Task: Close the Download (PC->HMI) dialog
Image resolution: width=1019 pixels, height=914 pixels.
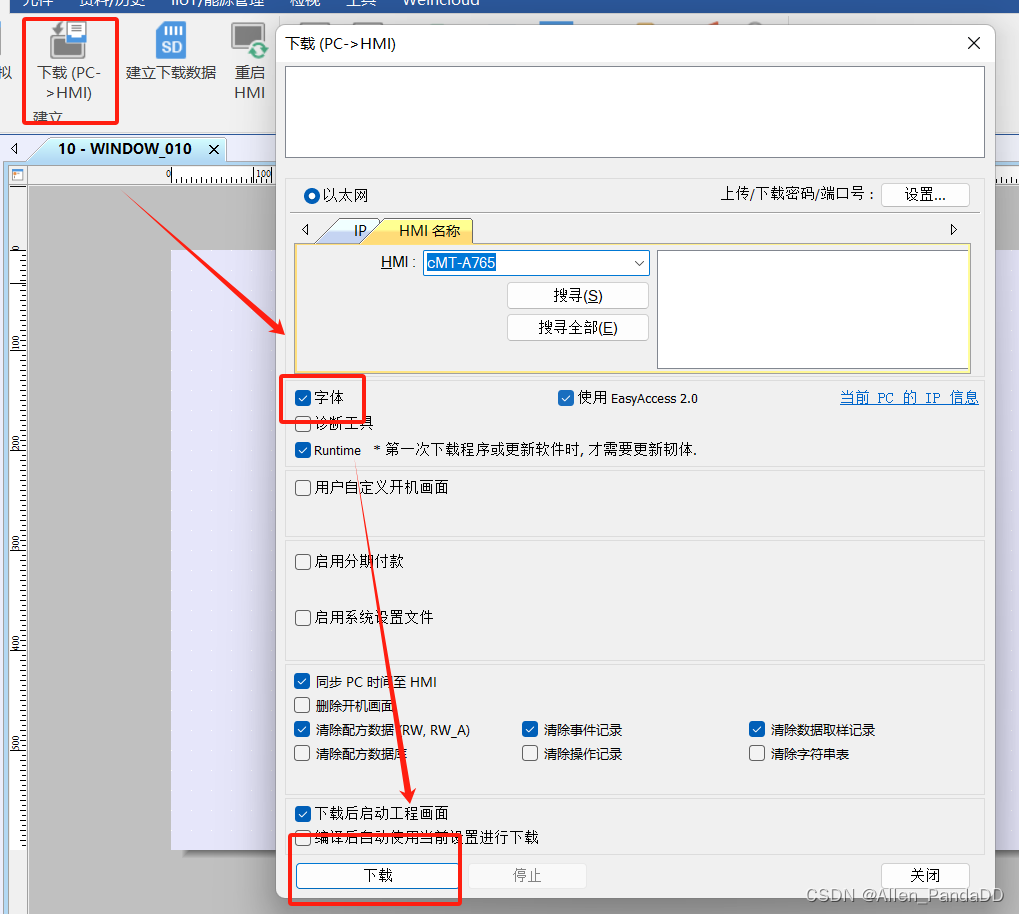Action: pos(974,43)
